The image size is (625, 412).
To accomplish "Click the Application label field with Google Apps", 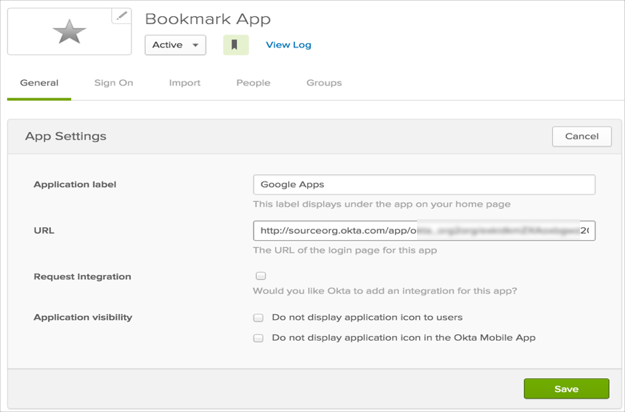I will coord(424,185).
